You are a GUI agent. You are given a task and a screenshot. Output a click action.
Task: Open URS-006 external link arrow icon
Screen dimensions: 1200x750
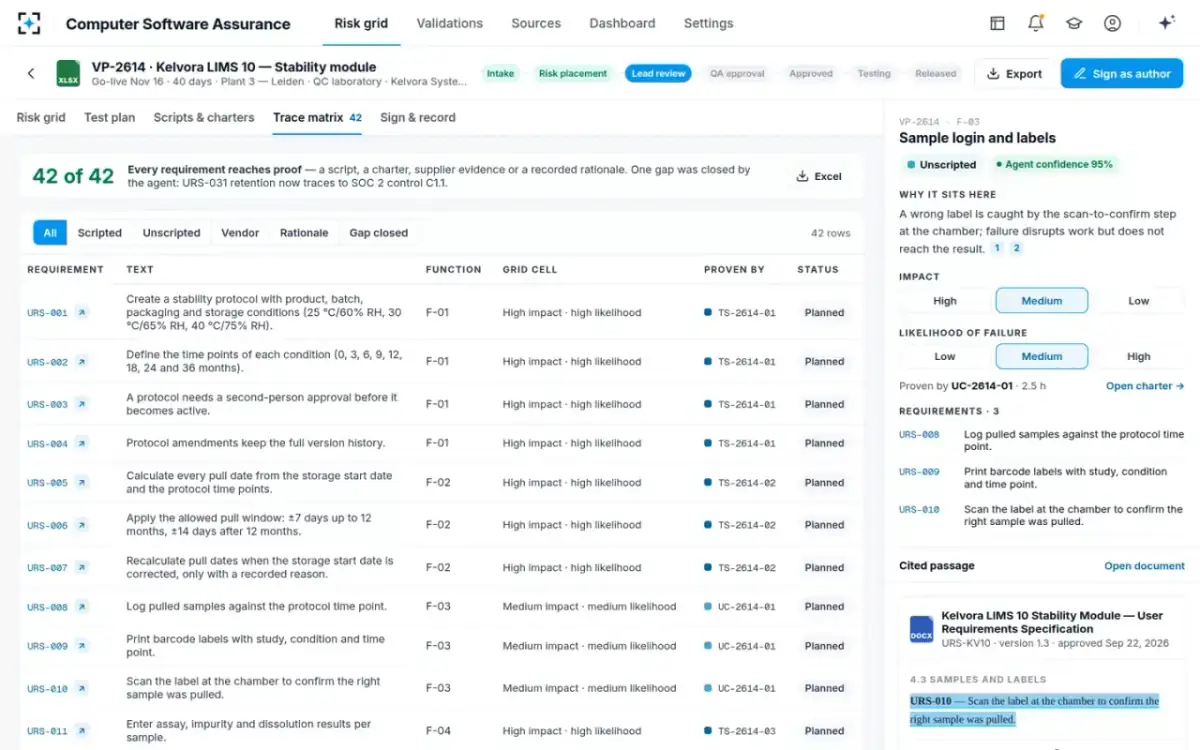tap(82, 525)
